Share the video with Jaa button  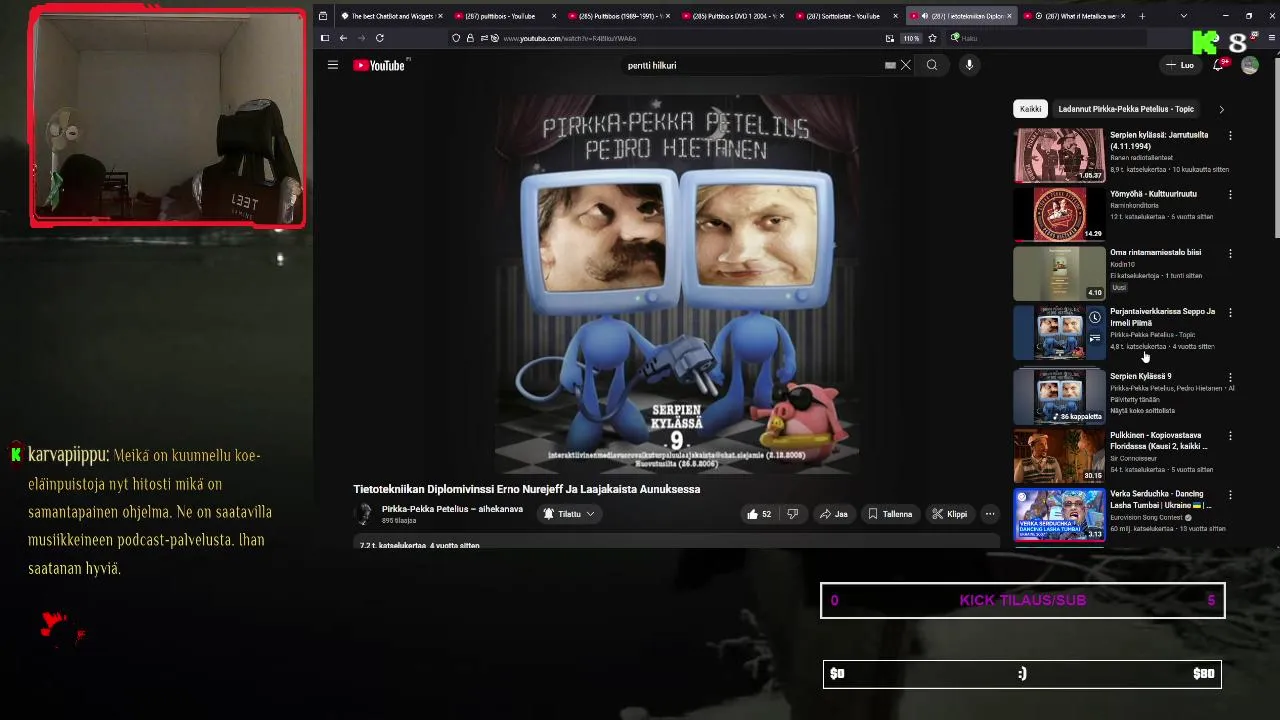click(834, 514)
